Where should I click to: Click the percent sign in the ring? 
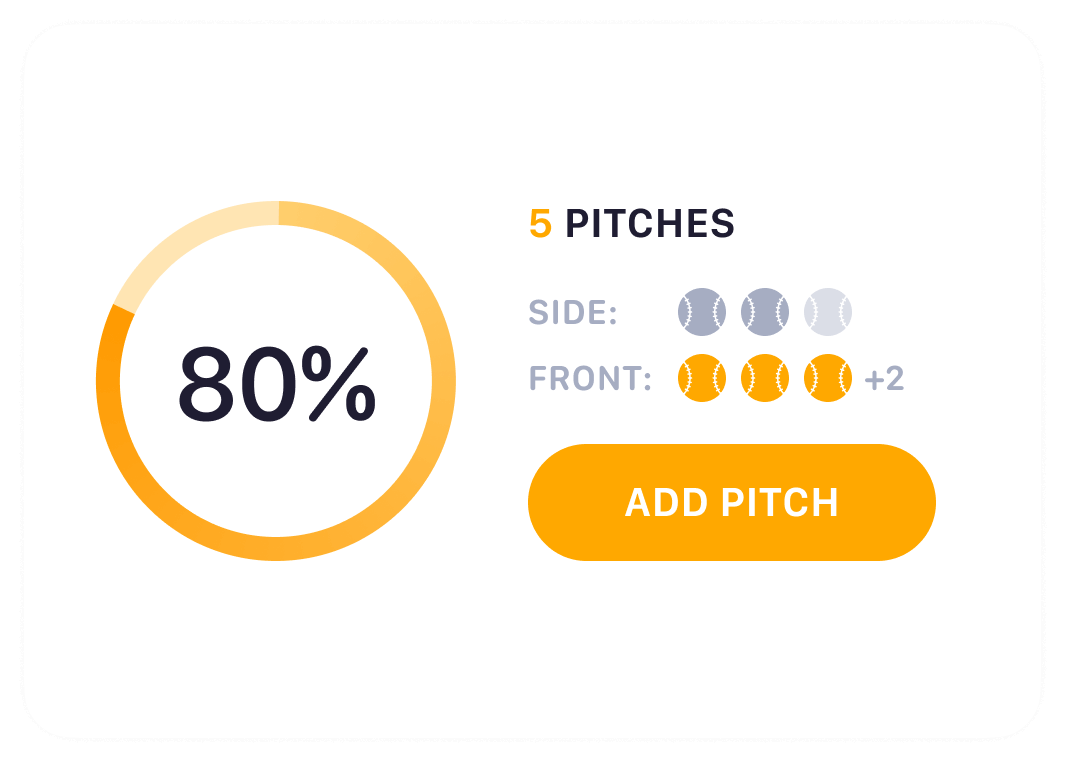point(338,384)
